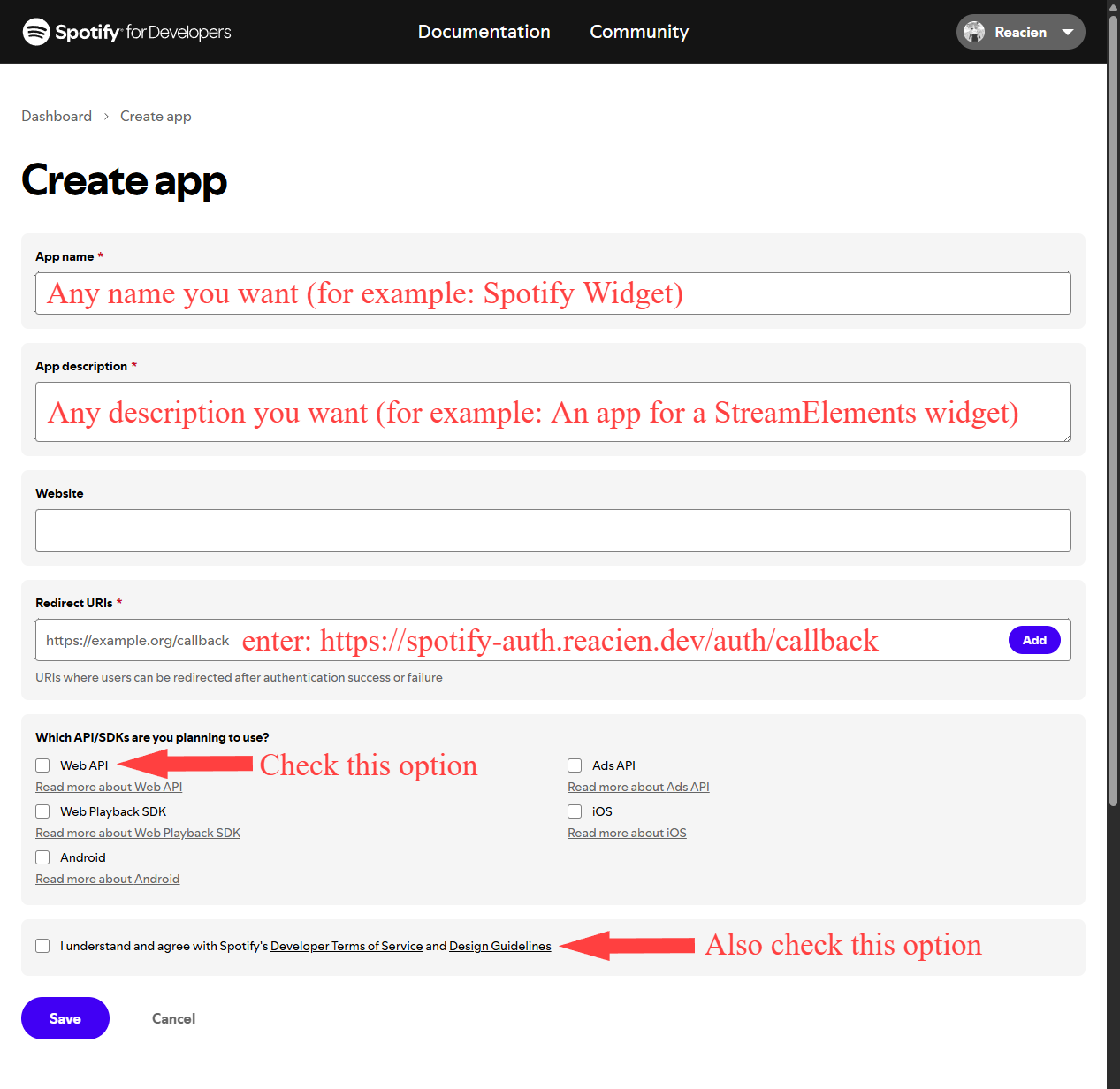Cancel app creation
The width and height of the screenshot is (1120, 1089).
pyautogui.click(x=173, y=1018)
